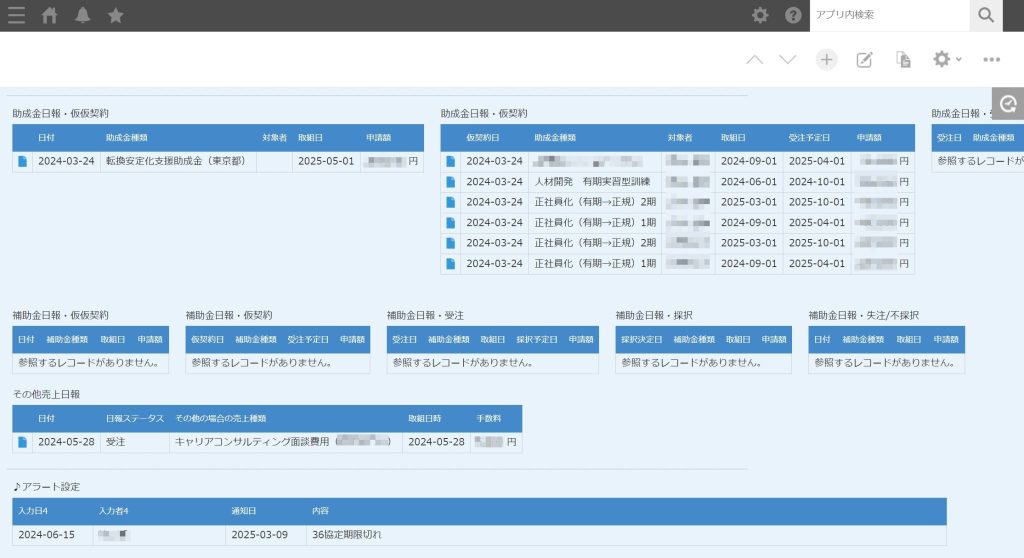This screenshot has height=558, width=1024.
Task: Open the 人材開発 有期実習型訓練 record icon
Action: pyautogui.click(x=451, y=182)
